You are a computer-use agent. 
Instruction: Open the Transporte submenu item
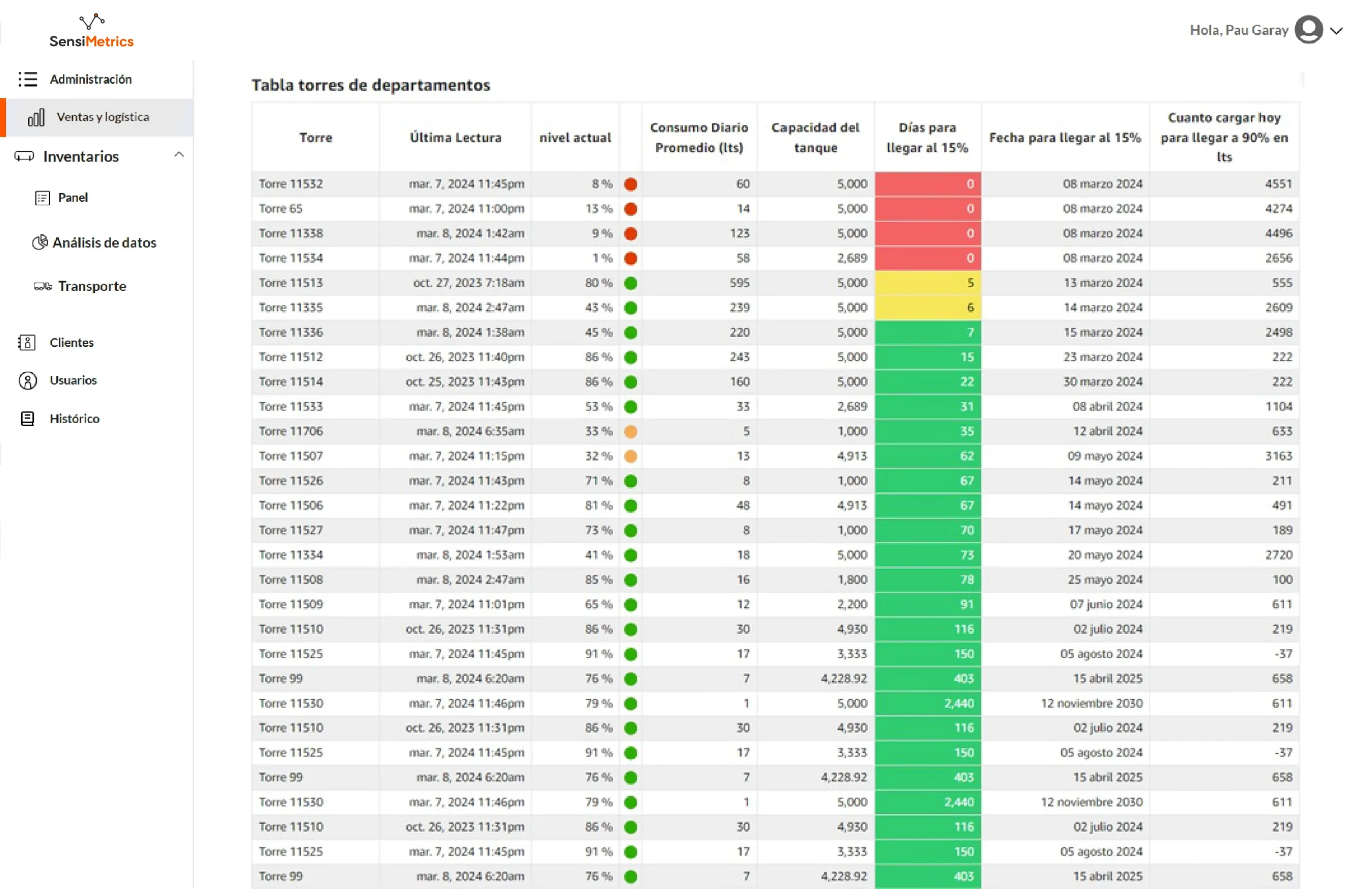tap(92, 286)
